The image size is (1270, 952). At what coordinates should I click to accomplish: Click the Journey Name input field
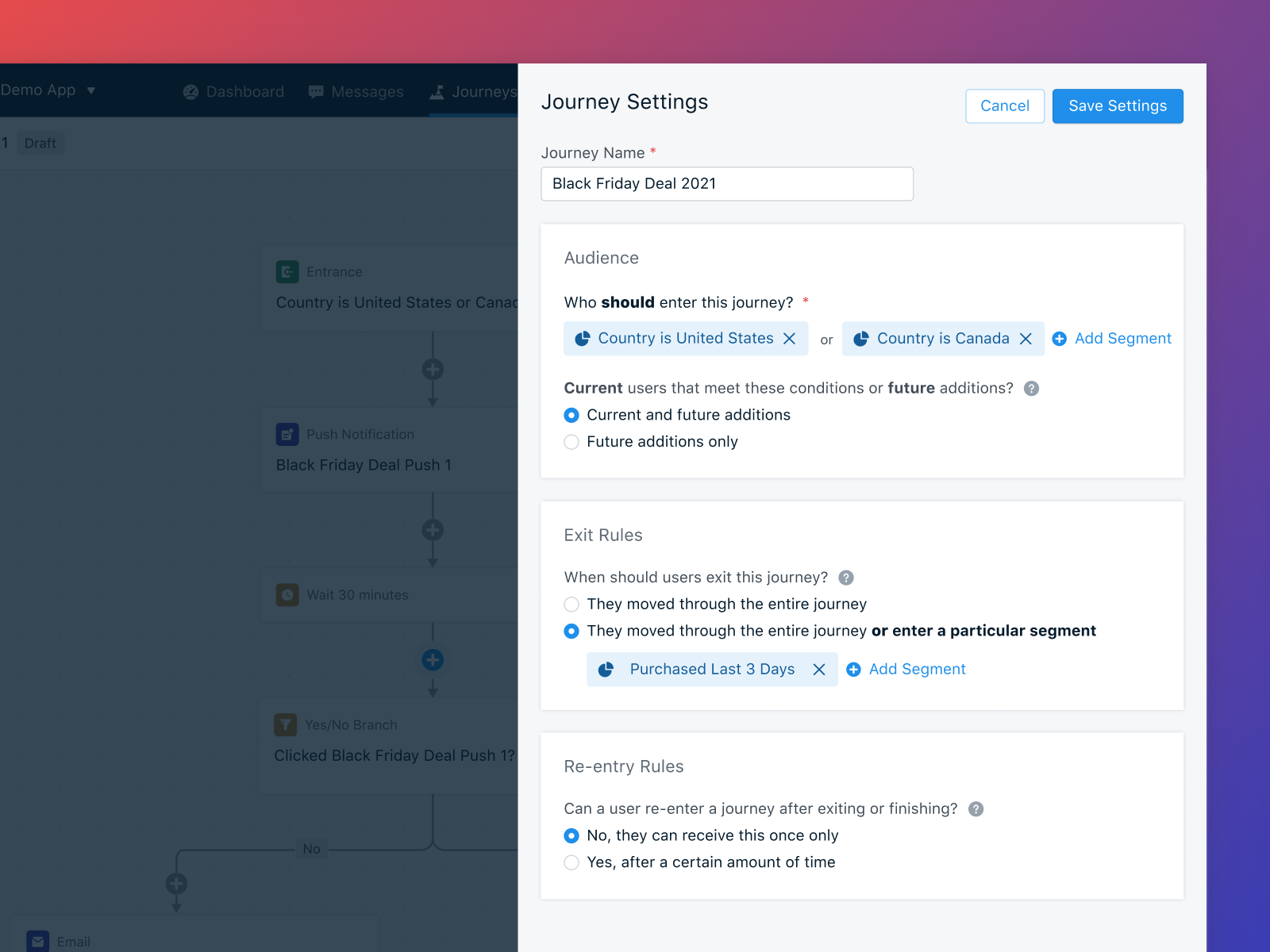tap(727, 184)
